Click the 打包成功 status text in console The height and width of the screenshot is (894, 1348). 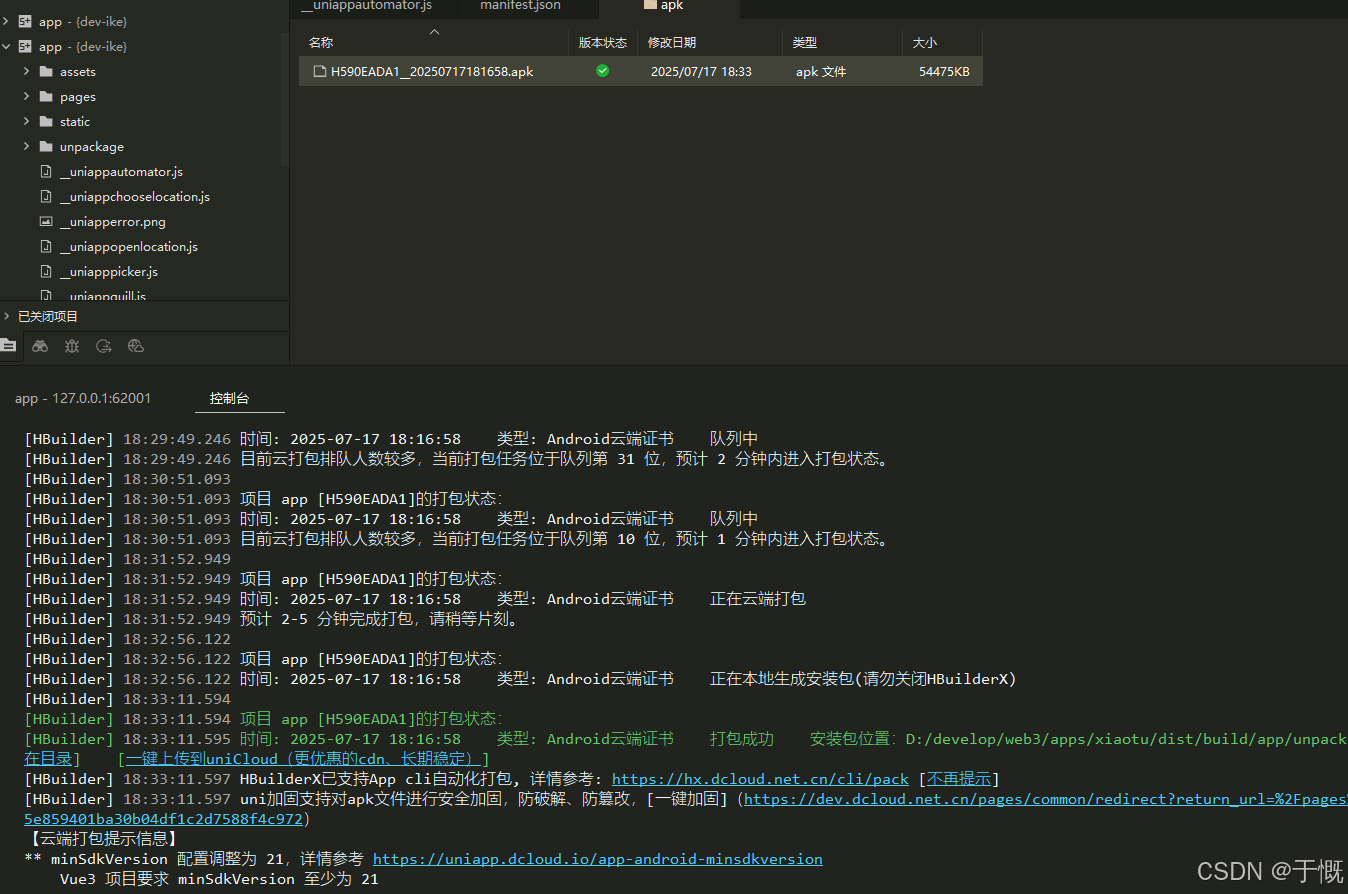pyautogui.click(x=742, y=739)
